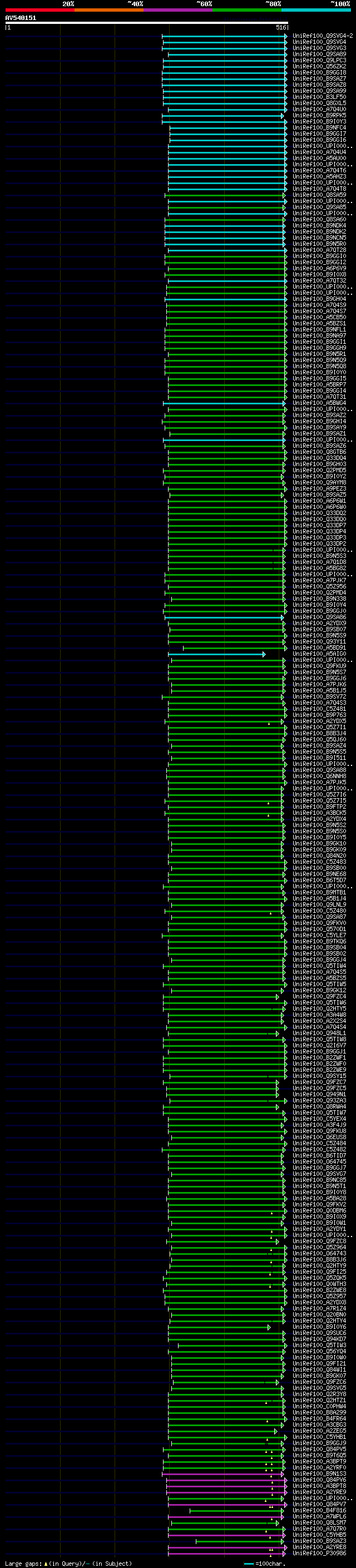Select hit UniRef100_Q9SA85
The image size is (356, 1568).
pyautogui.click(x=319, y=207)
